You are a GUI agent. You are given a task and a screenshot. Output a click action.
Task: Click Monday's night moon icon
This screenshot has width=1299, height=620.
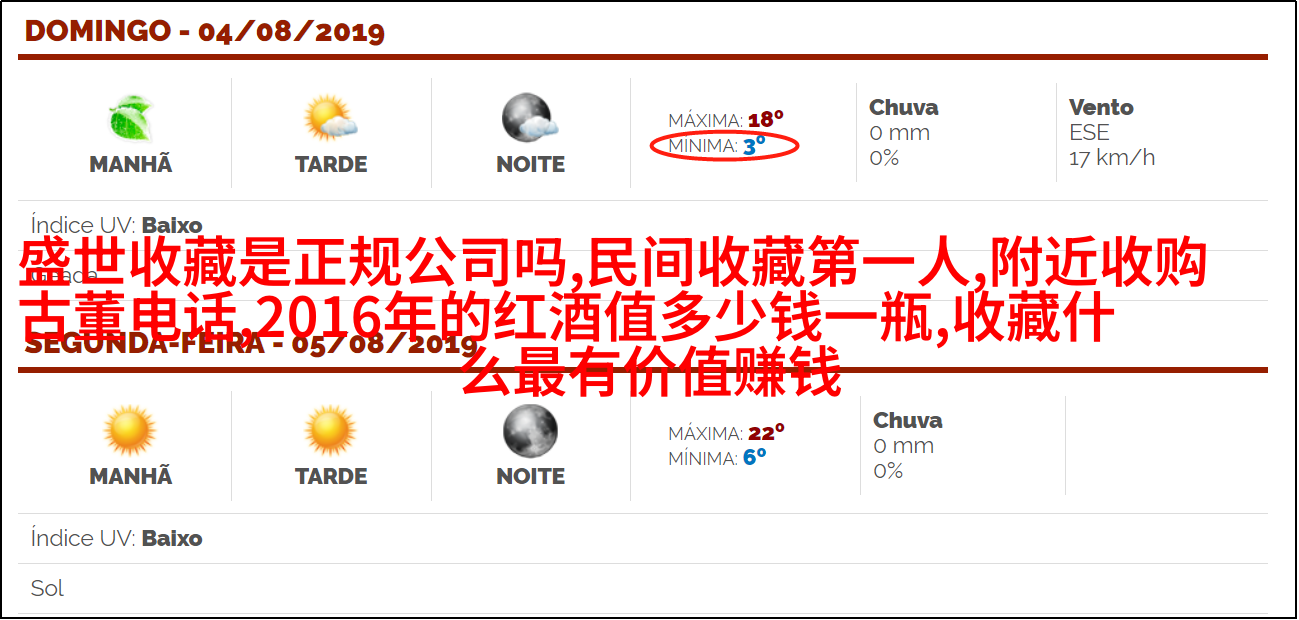click(x=530, y=431)
